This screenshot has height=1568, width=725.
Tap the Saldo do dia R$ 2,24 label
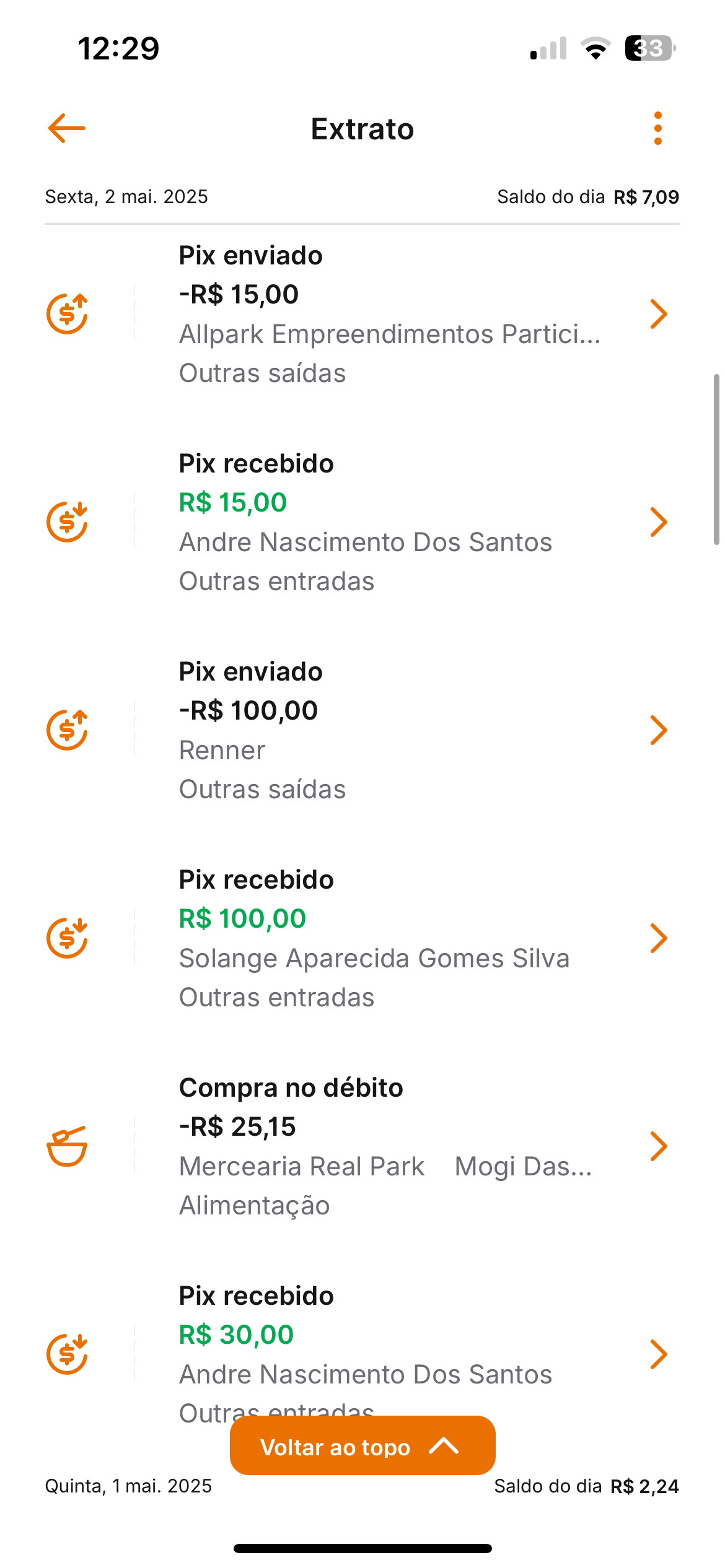point(586,1486)
